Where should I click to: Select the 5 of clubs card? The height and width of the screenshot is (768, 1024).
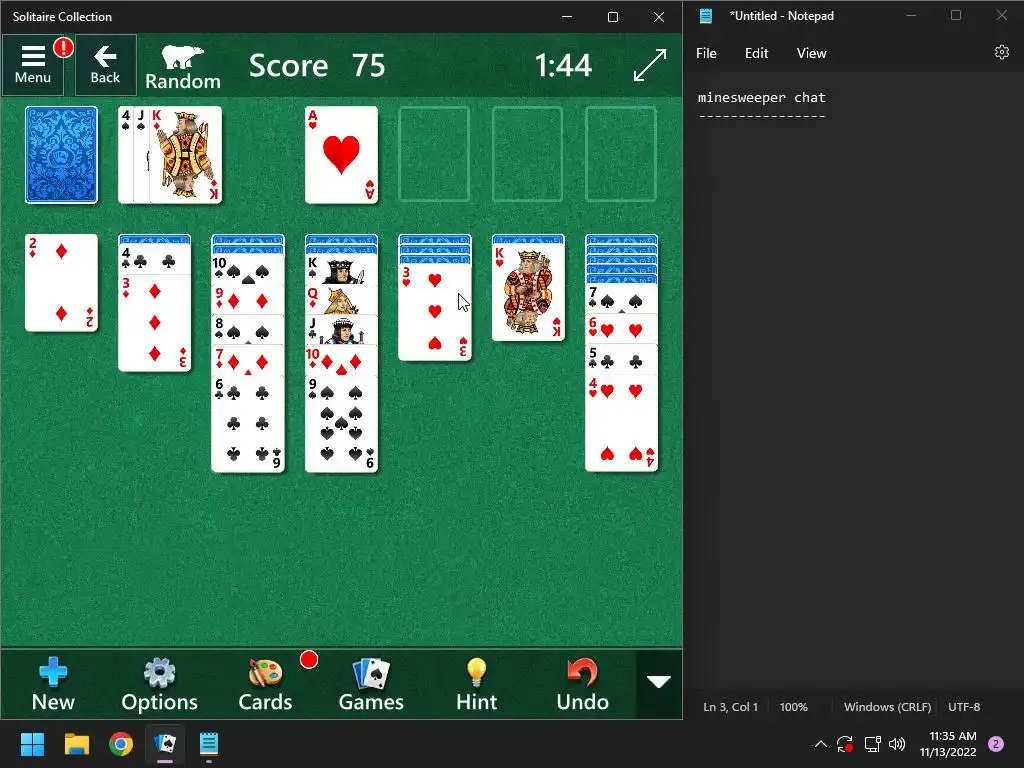coord(622,360)
